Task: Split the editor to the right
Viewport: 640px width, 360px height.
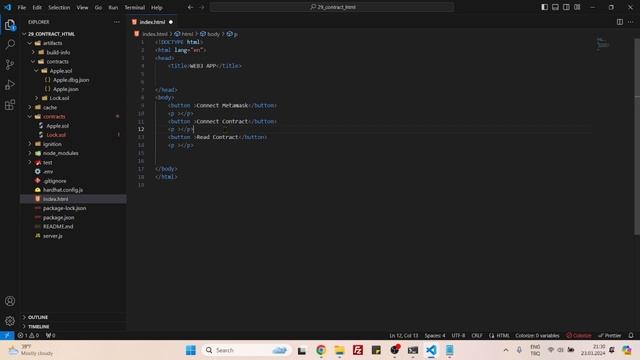Action: coord(620,22)
